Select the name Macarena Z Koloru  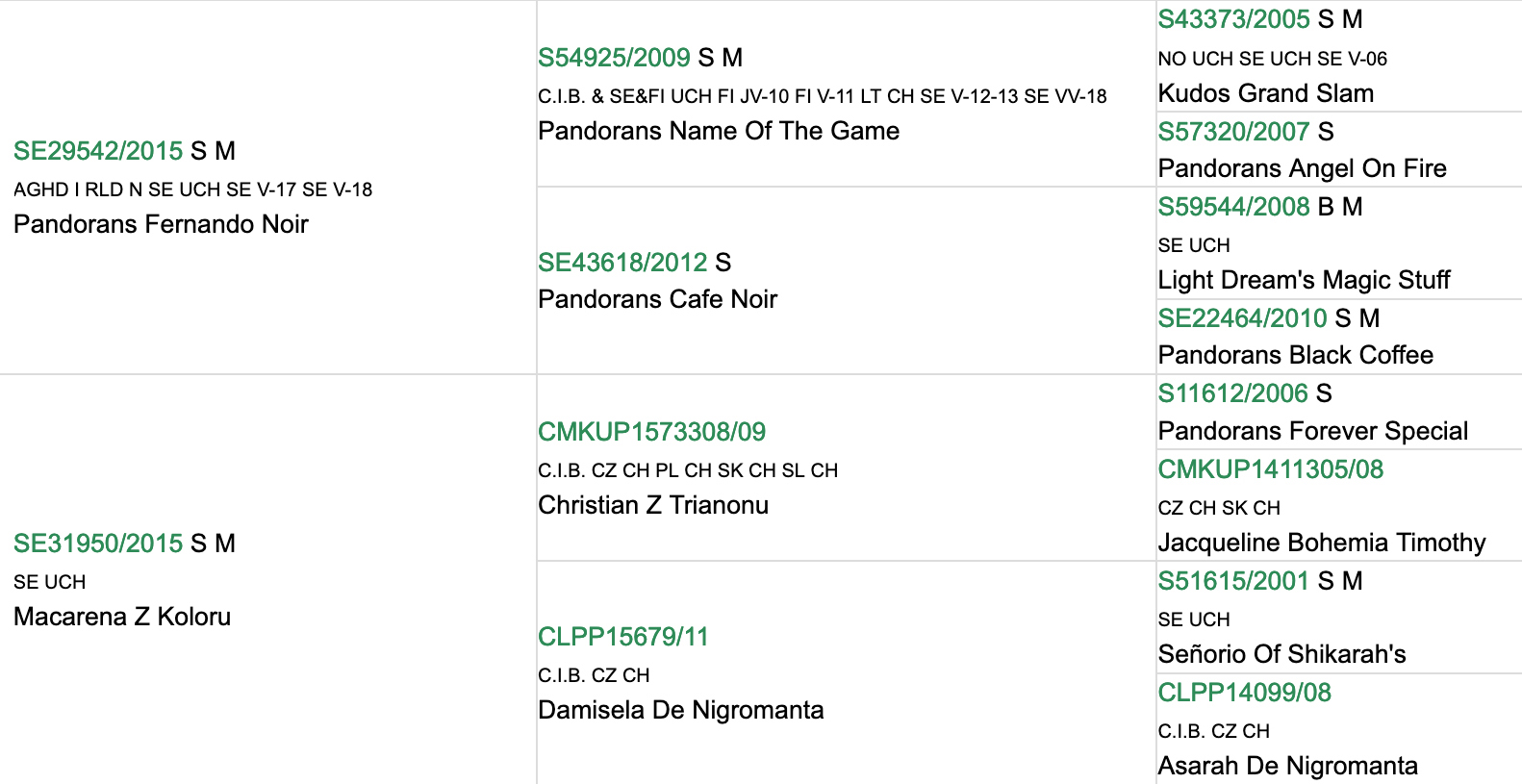[x=122, y=617]
